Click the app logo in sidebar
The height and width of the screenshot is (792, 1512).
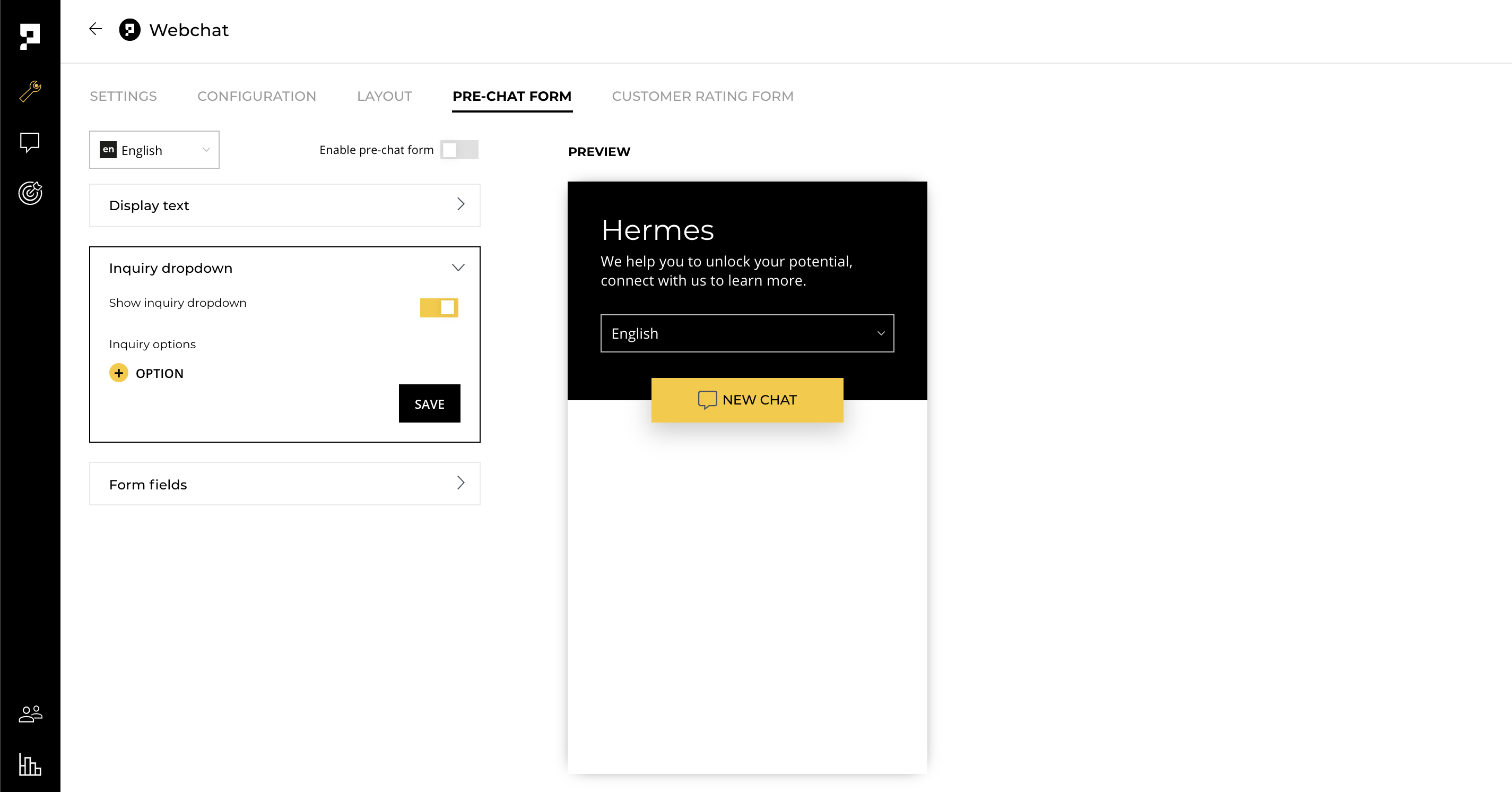(x=30, y=37)
